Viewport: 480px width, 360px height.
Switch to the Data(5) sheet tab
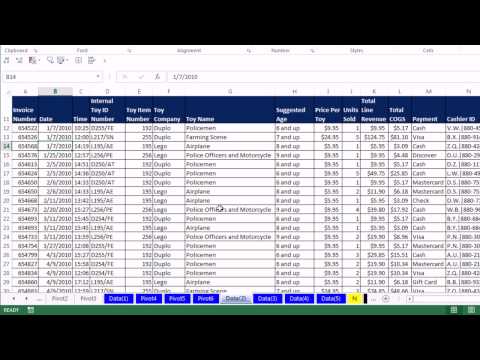tap(331, 298)
